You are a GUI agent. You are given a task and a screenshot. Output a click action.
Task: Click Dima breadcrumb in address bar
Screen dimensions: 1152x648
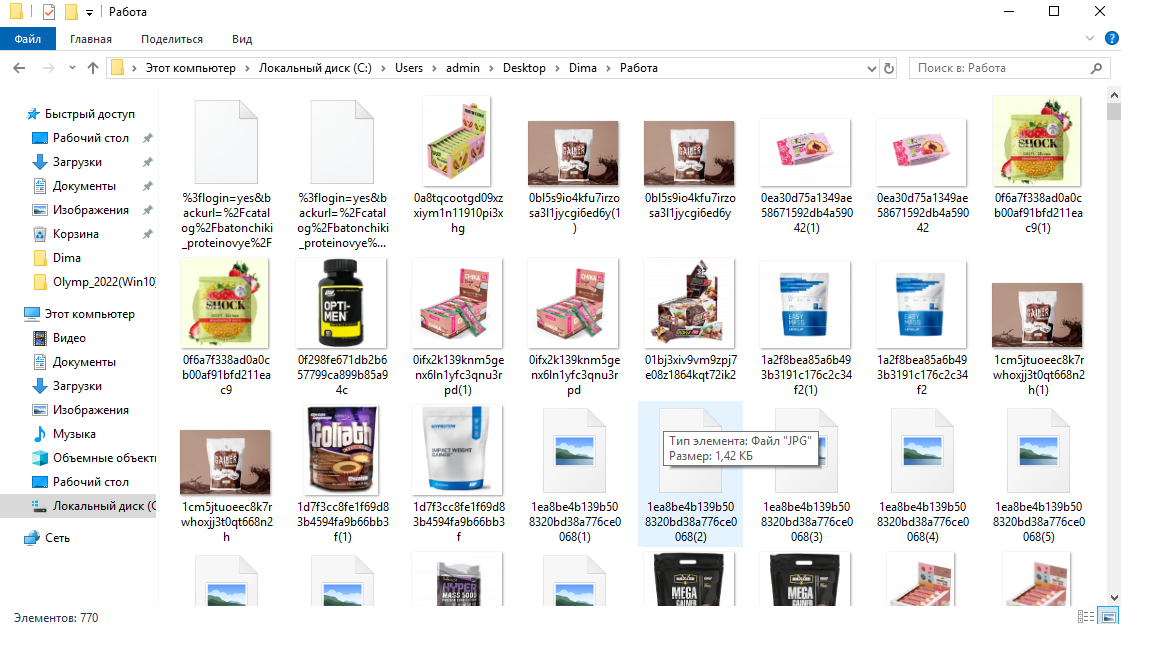(583, 68)
